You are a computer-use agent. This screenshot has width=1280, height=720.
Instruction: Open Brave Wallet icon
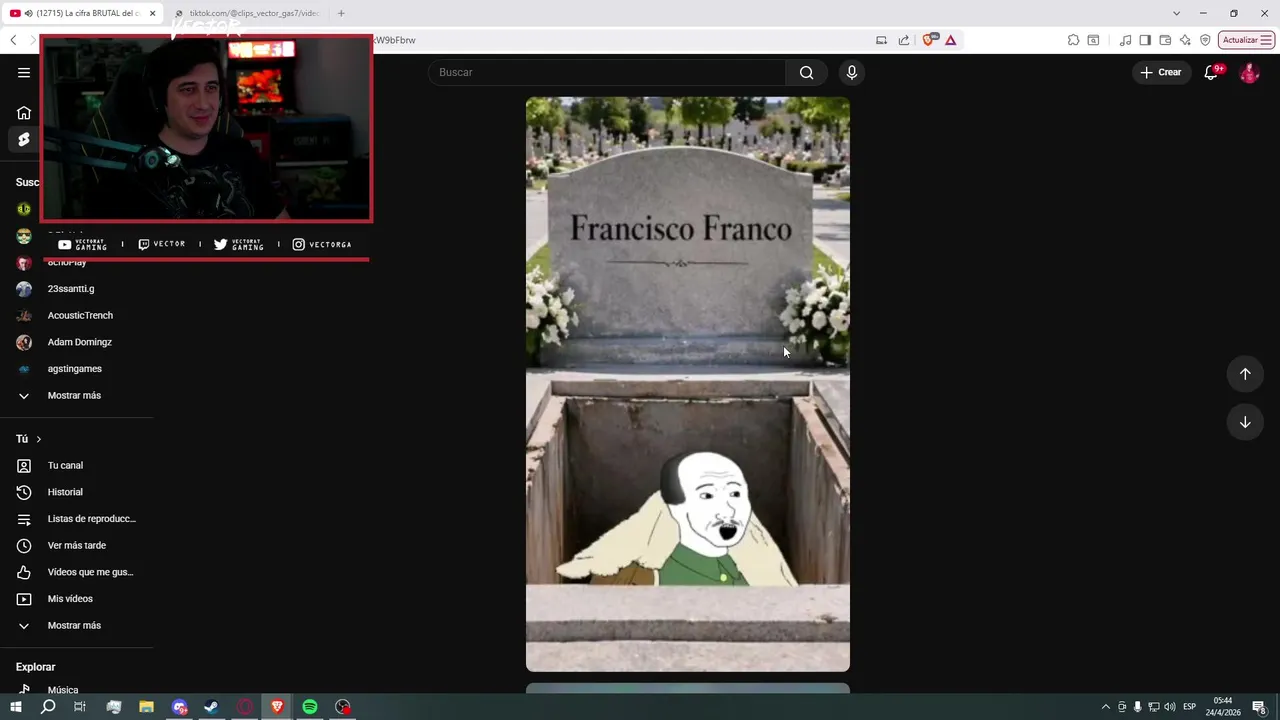1165,40
